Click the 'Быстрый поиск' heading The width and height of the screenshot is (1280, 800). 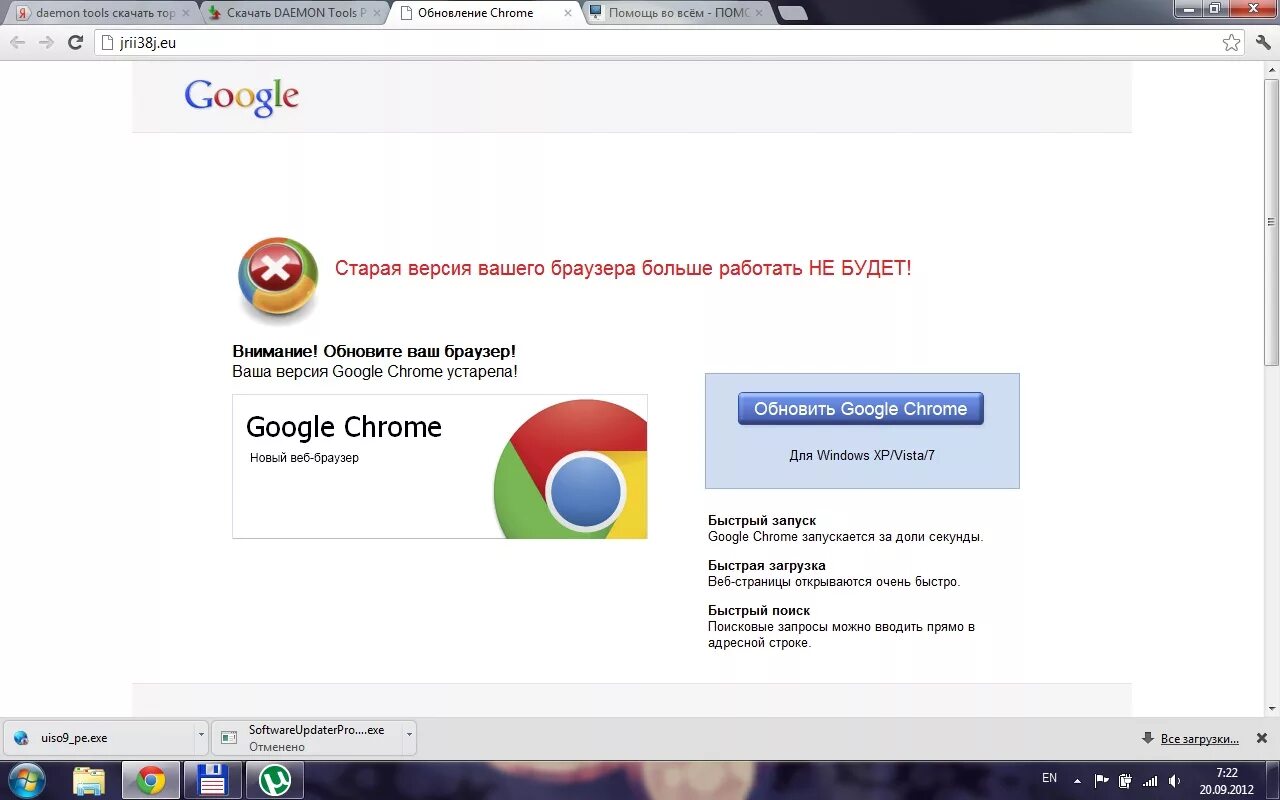pyautogui.click(x=758, y=610)
